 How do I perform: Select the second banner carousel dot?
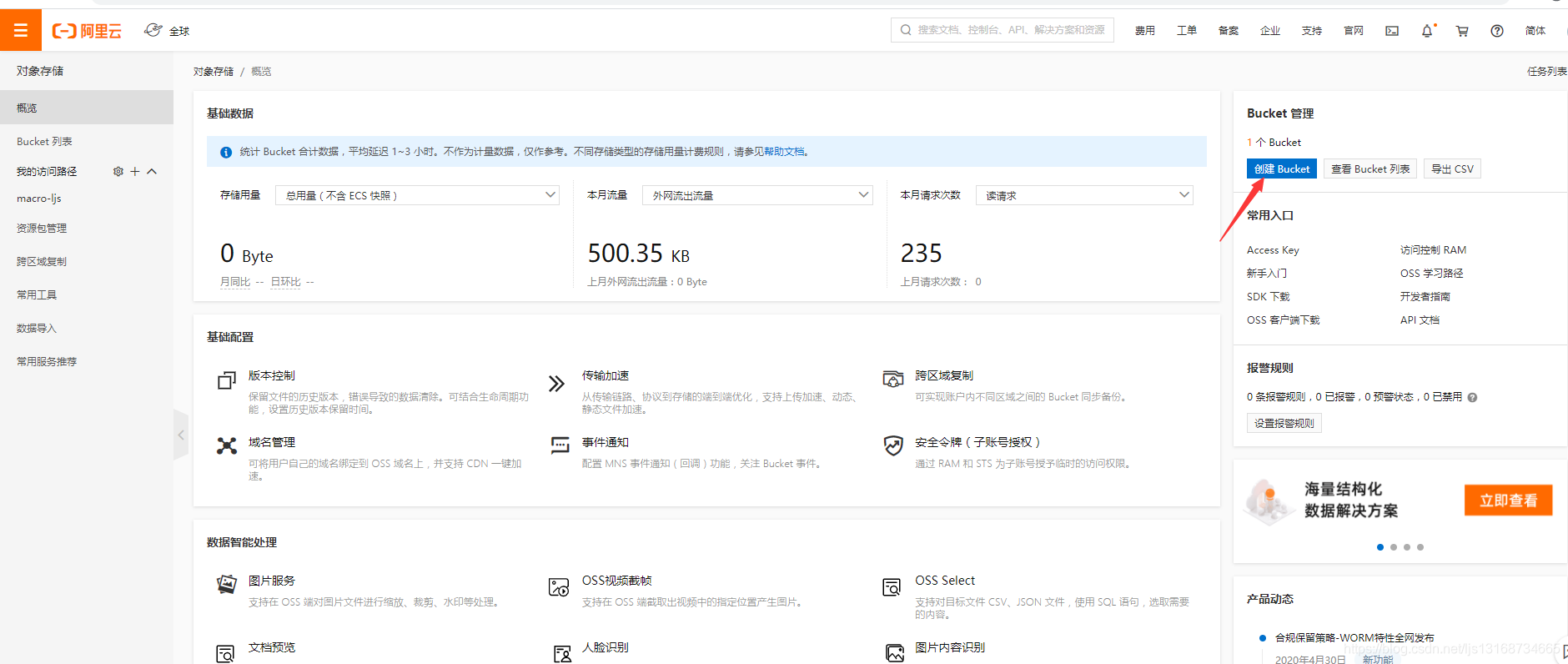(1394, 547)
